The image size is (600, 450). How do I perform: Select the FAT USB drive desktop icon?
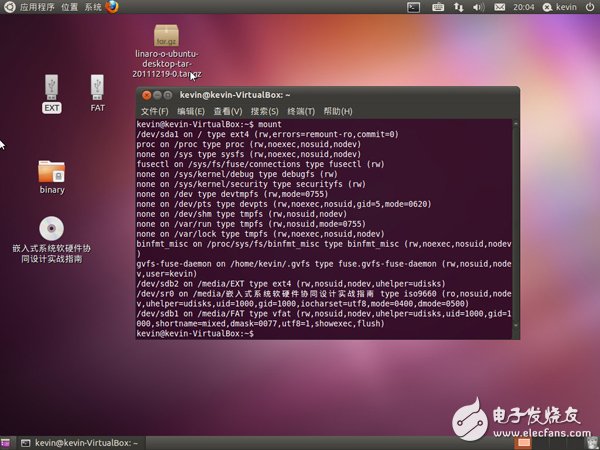click(x=97, y=87)
